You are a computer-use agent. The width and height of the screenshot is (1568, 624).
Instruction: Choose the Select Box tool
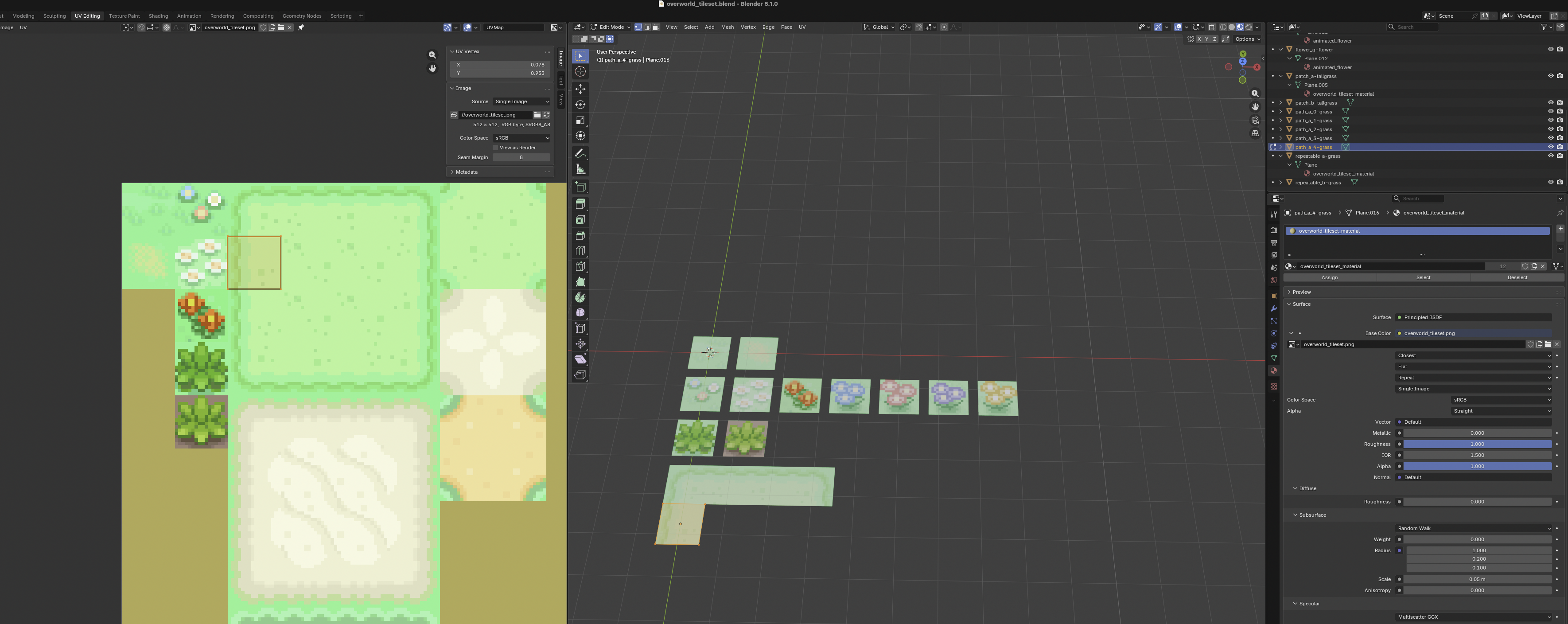(x=580, y=56)
